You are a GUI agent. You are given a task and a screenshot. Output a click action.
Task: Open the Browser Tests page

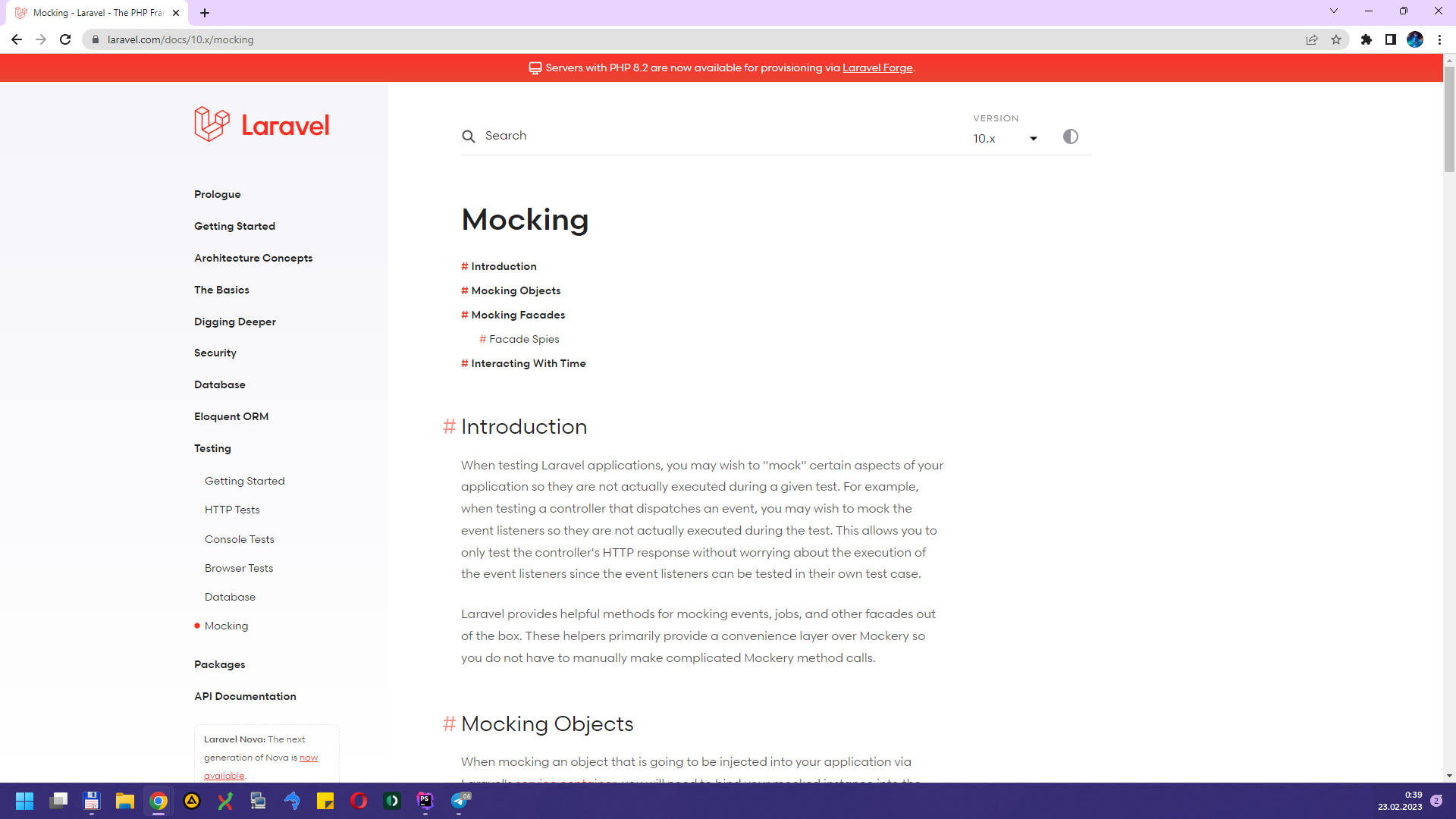(x=239, y=568)
